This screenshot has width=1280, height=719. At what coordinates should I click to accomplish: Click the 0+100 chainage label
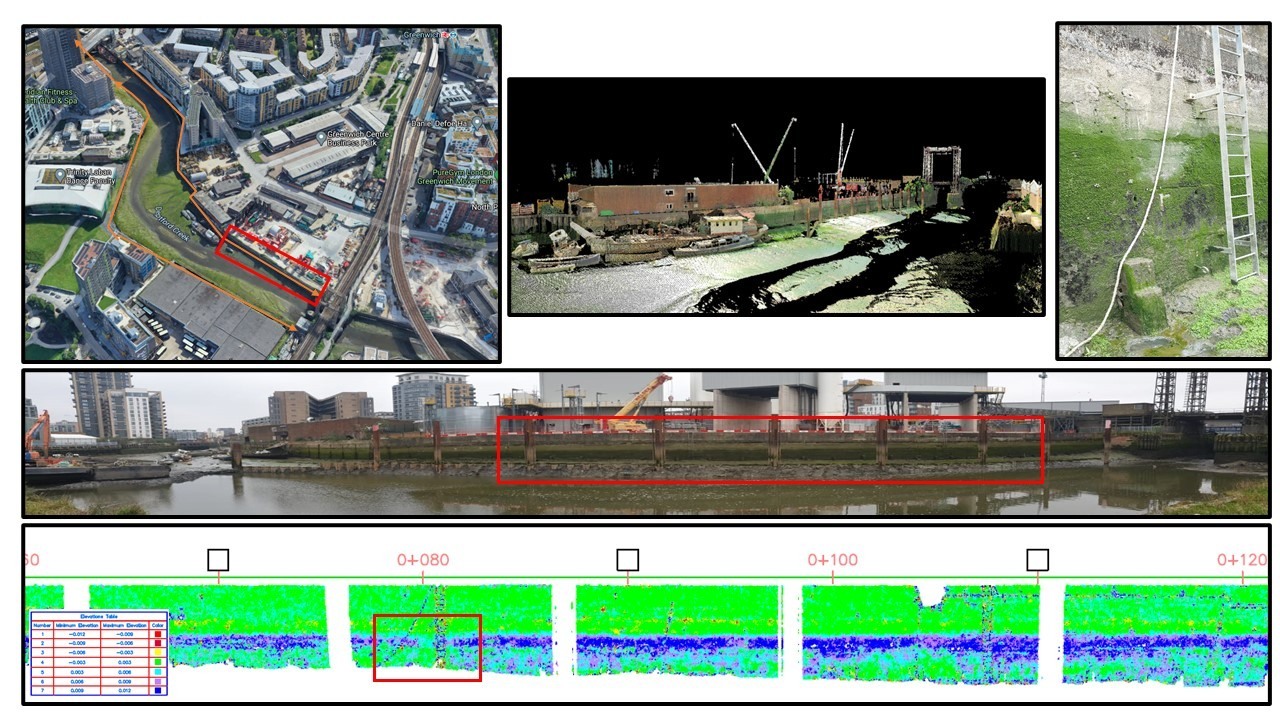click(832, 560)
